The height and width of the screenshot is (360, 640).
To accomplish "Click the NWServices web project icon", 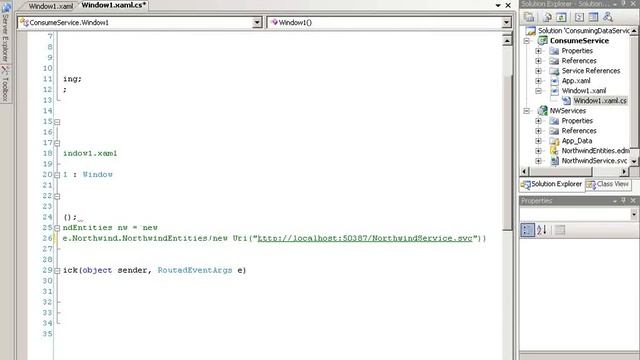I will point(542,111).
